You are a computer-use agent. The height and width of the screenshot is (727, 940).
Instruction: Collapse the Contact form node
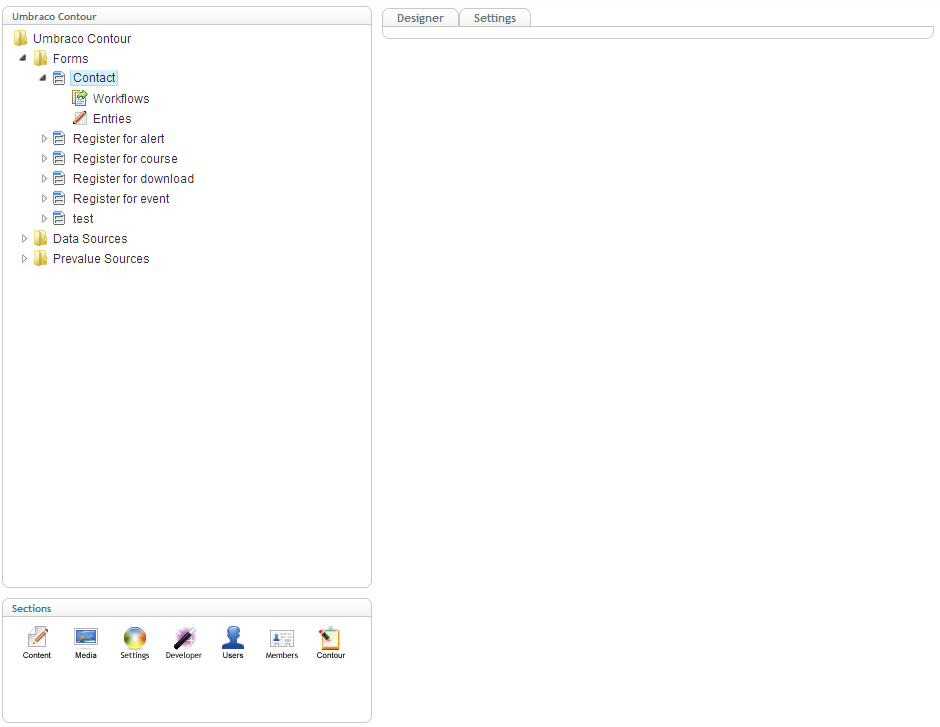43,78
